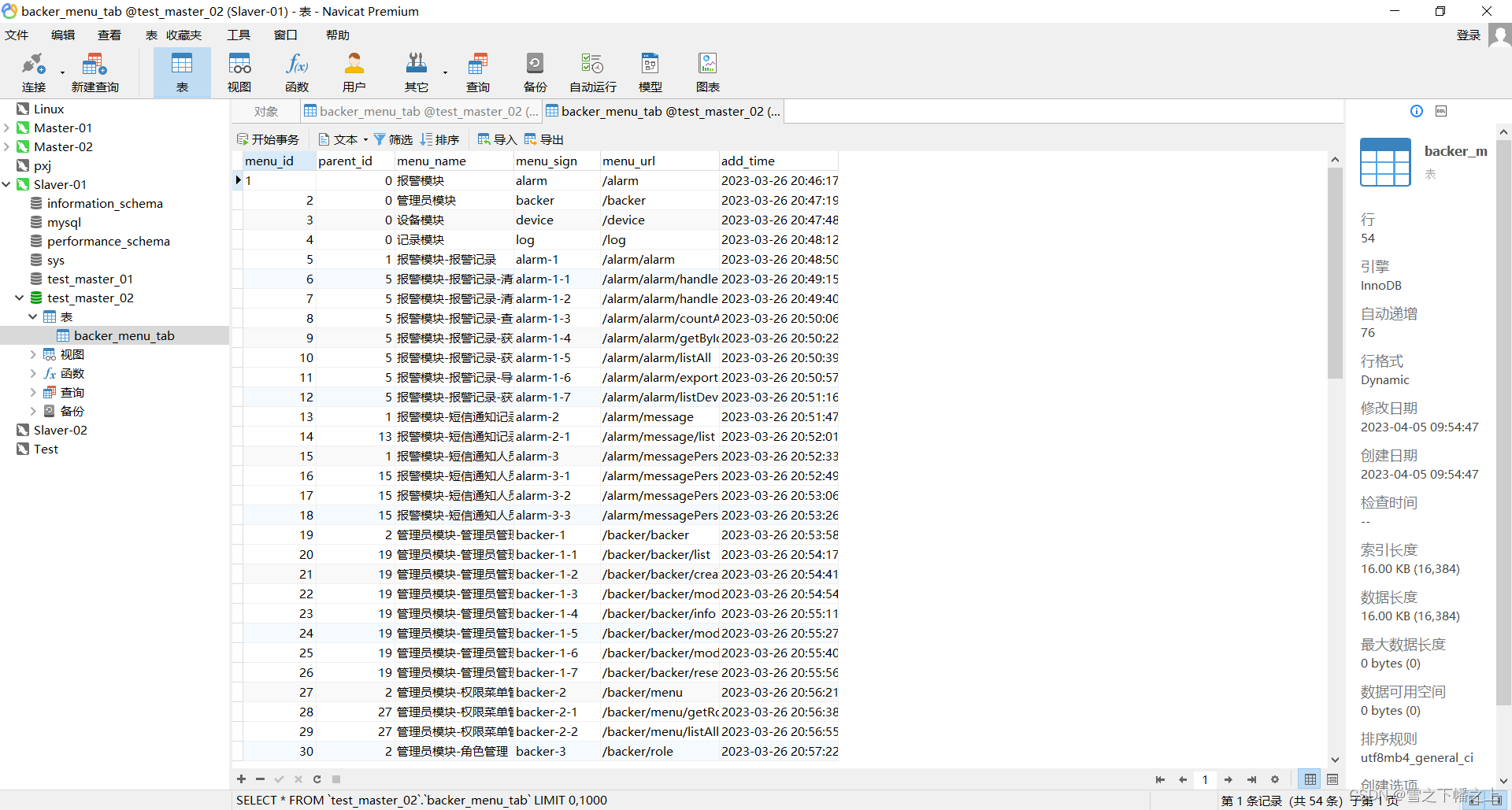Click the 登录 login link
The image size is (1512, 810).
click(x=1469, y=35)
